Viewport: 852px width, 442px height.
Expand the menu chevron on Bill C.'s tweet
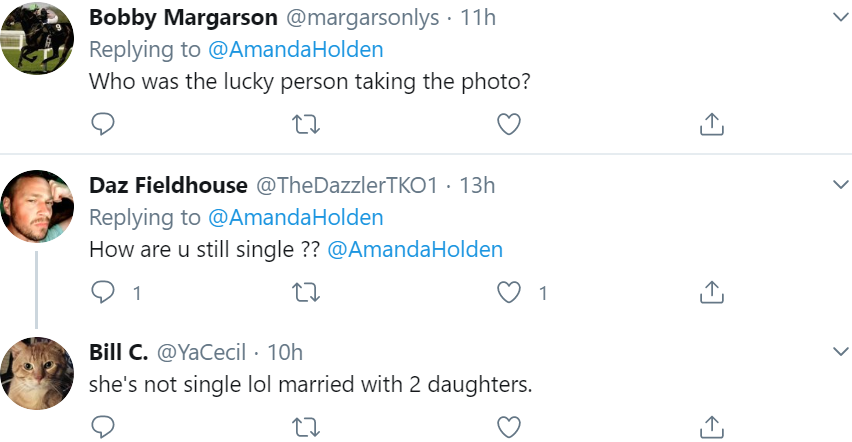point(840,352)
